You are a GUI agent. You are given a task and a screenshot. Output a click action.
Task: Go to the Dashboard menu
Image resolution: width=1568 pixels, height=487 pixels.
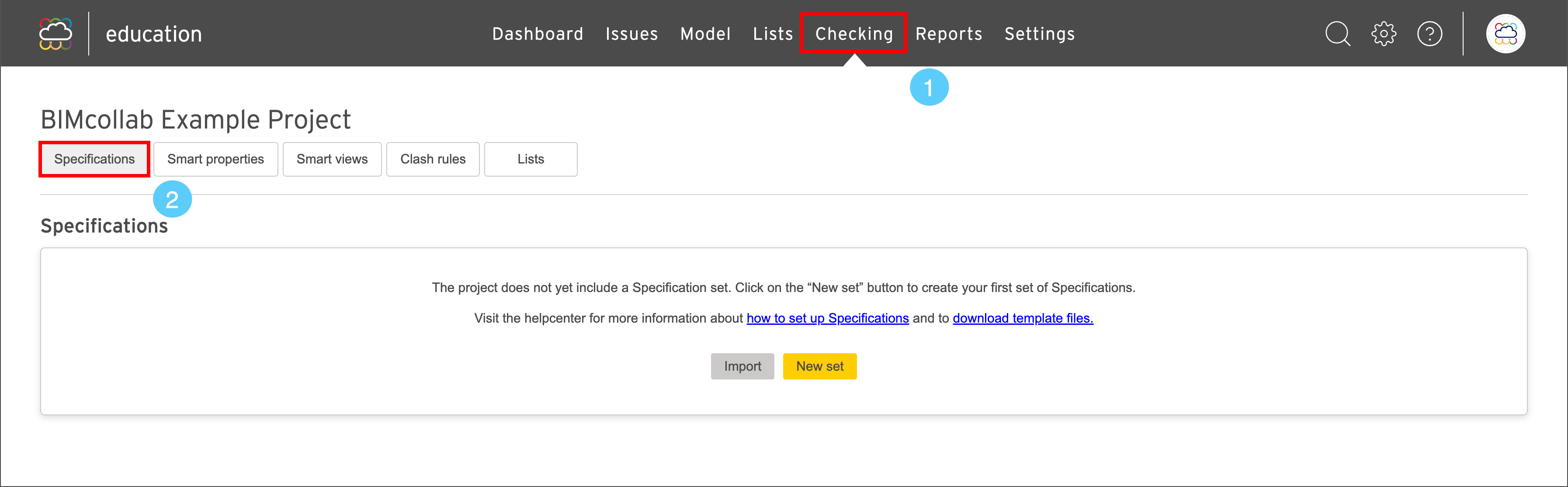pyautogui.click(x=538, y=34)
